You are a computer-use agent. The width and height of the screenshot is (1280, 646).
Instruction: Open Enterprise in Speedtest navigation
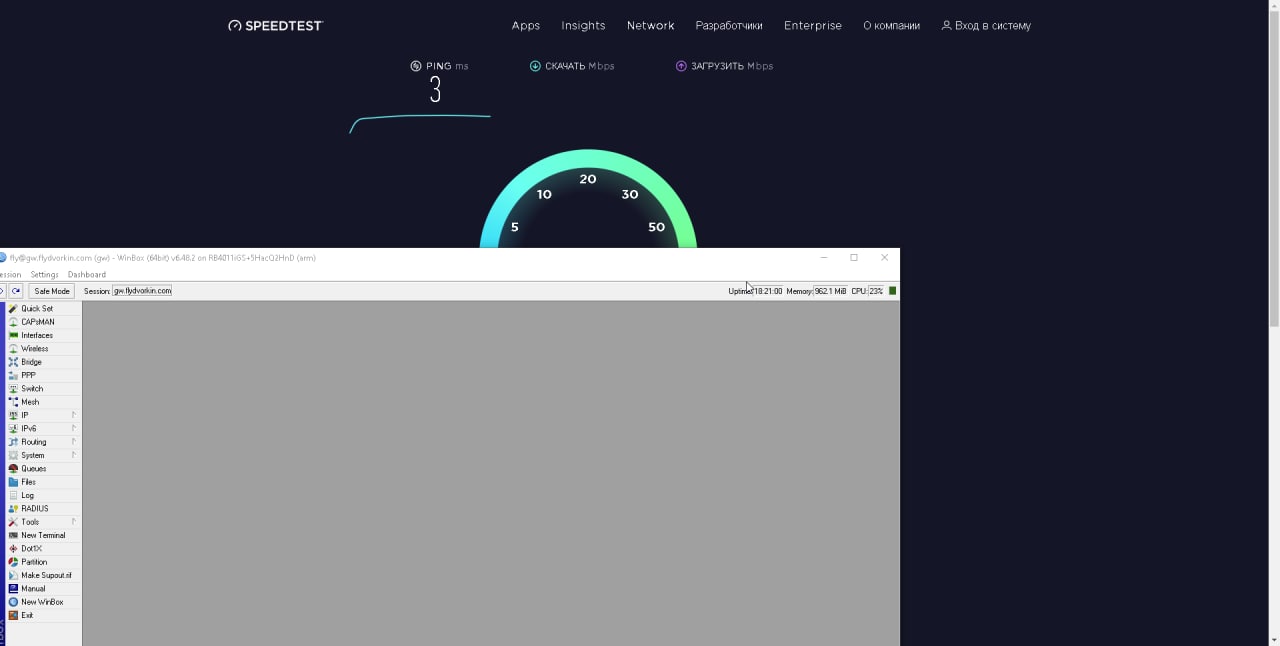pyautogui.click(x=813, y=26)
